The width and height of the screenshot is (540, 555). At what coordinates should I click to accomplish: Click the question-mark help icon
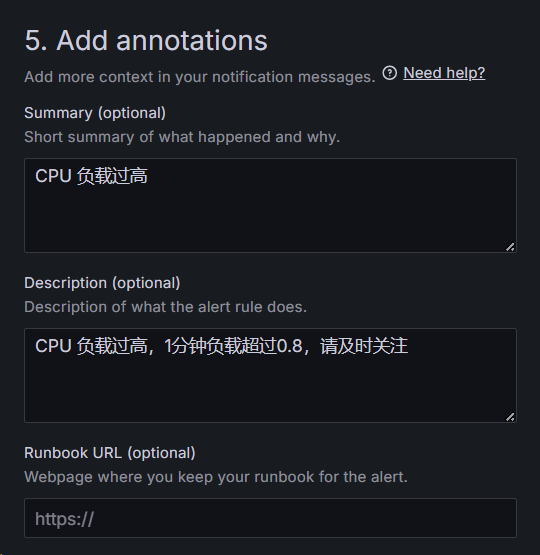[390, 73]
